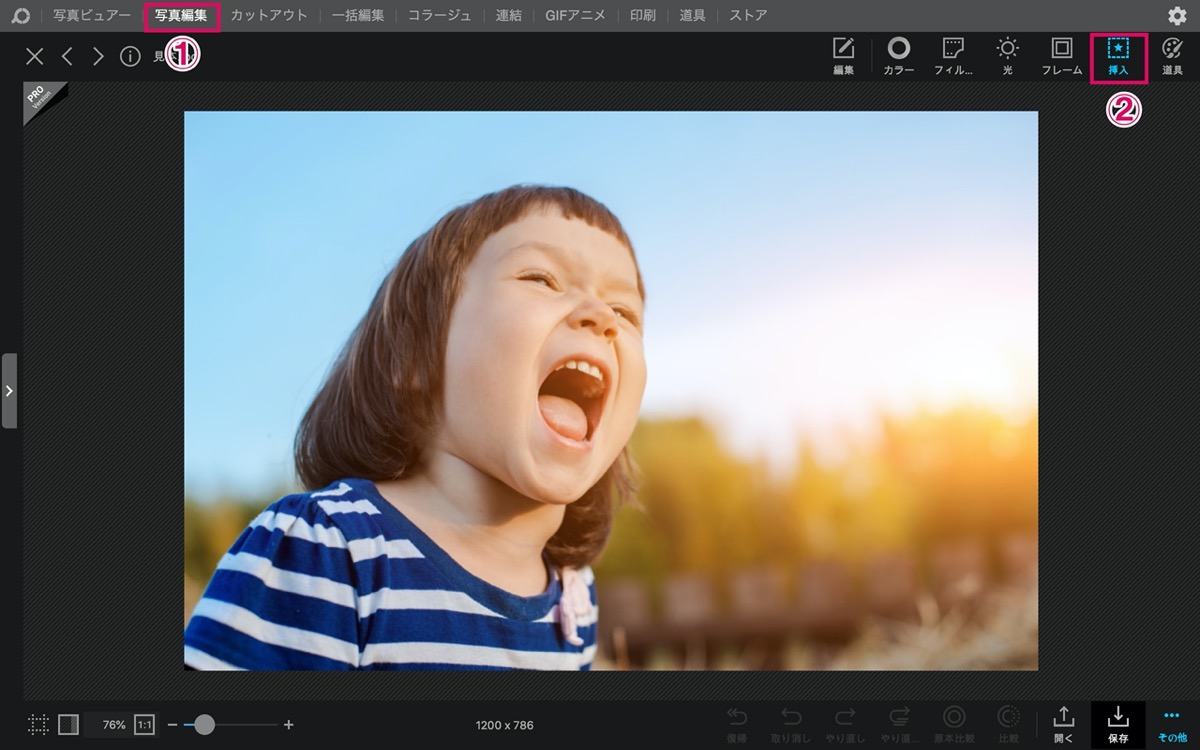Close the current photo with X
Viewport: 1200px width, 750px height.
click(35, 56)
